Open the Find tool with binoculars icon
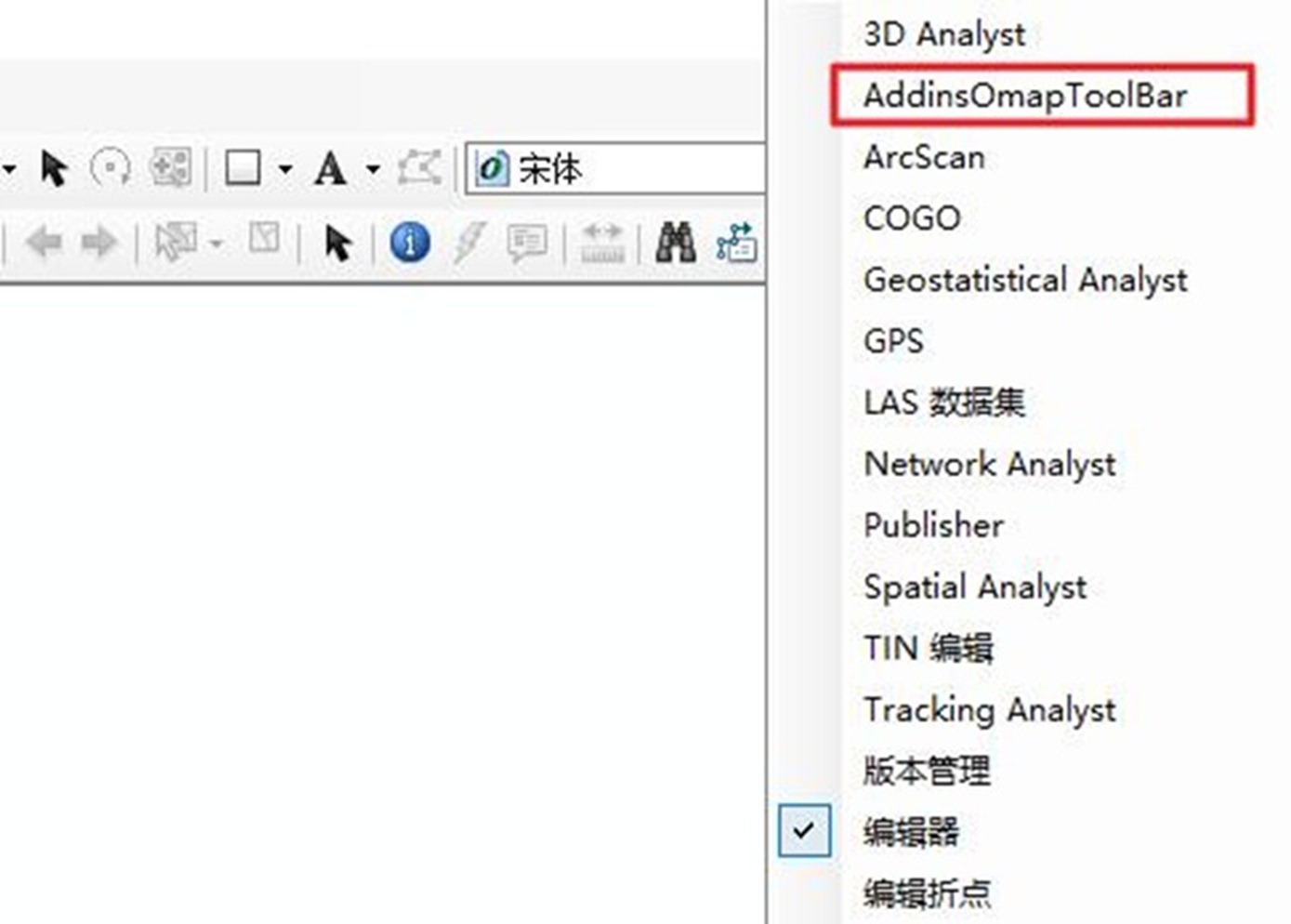The image size is (1291, 924). click(x=676, y=244)
